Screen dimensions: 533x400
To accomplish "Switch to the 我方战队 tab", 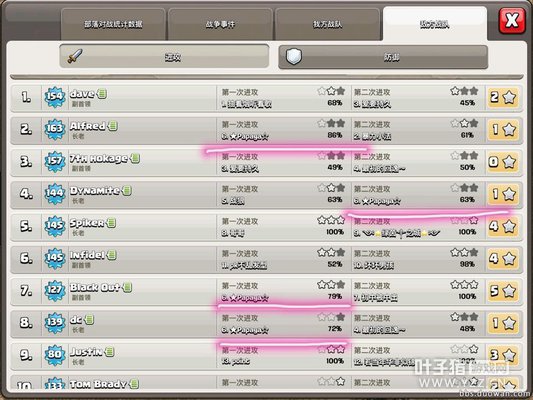I will pos(327,24).
